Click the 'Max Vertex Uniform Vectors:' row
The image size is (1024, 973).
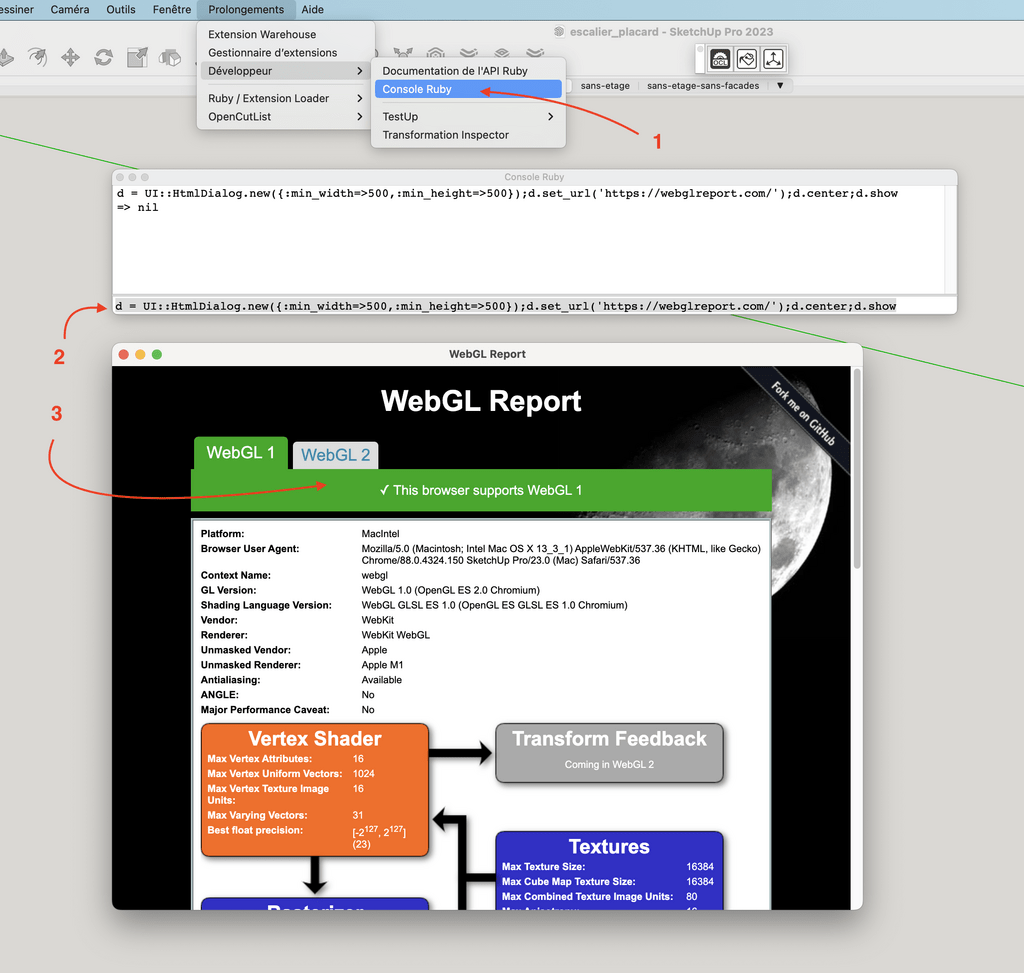(291, 774)
